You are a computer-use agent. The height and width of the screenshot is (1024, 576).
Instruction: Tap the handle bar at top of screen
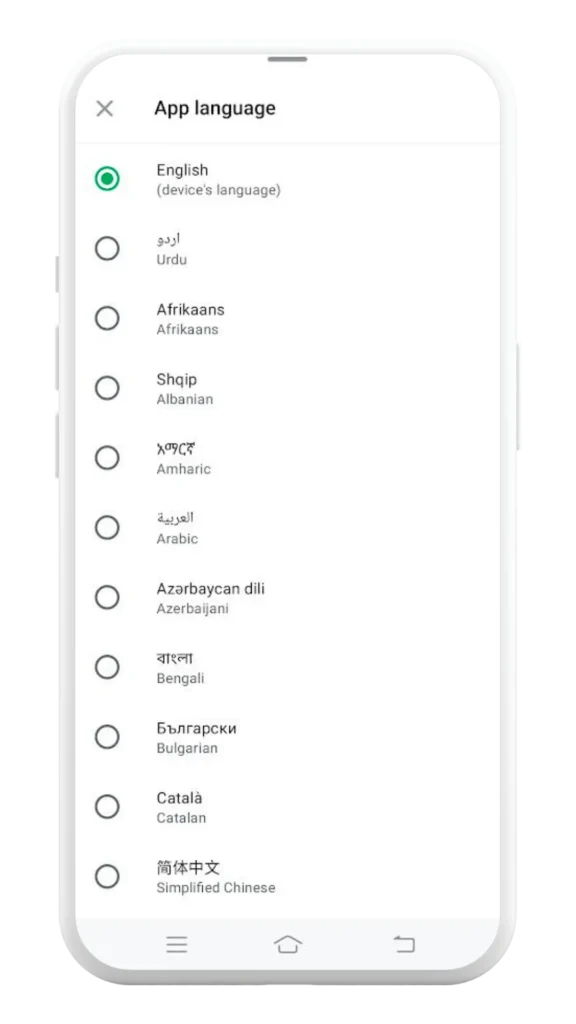tap(288, 60)
